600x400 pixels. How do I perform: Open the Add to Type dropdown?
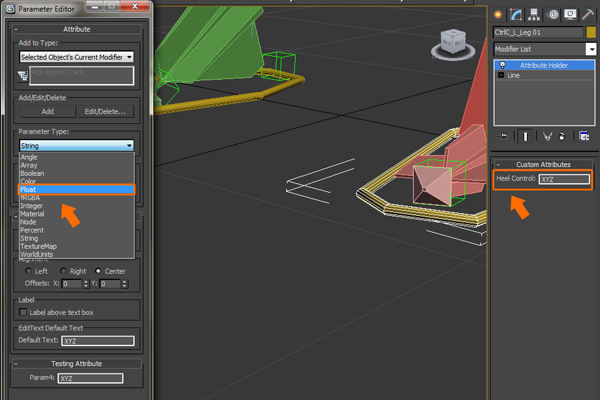77,57
